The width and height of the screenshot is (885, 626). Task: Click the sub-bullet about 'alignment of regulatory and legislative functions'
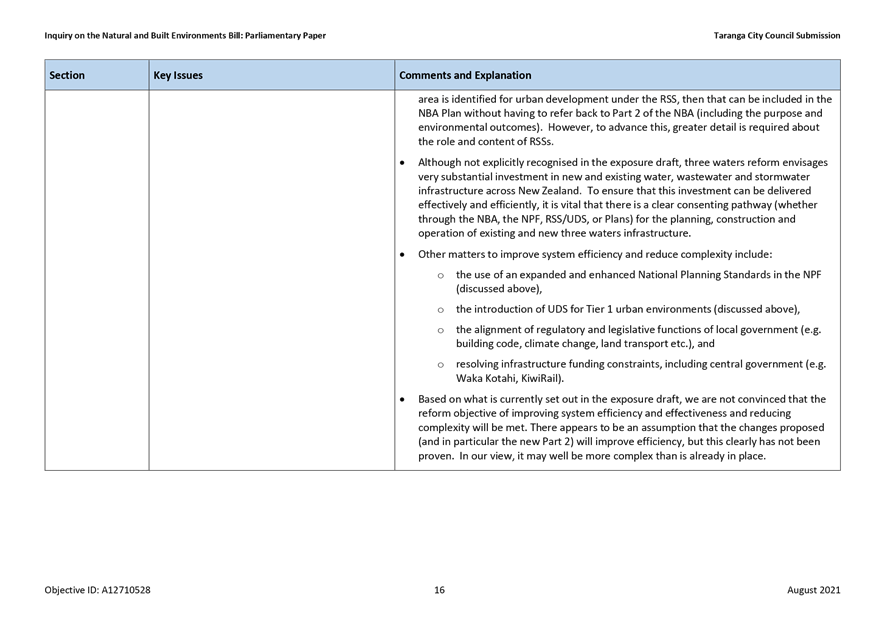click(638, 336)
